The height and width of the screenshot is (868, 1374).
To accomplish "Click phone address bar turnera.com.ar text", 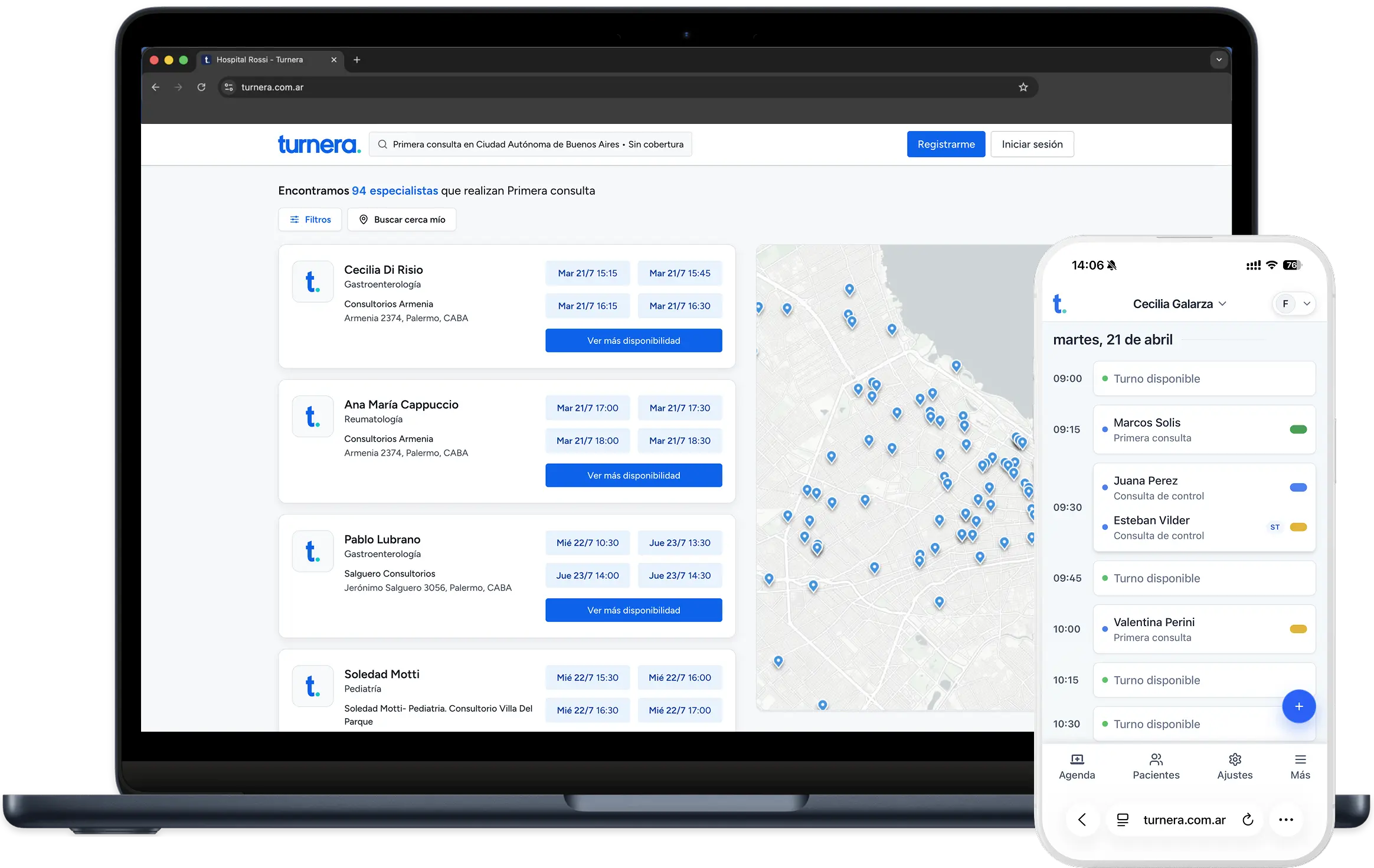I will tap(1185, 820).
